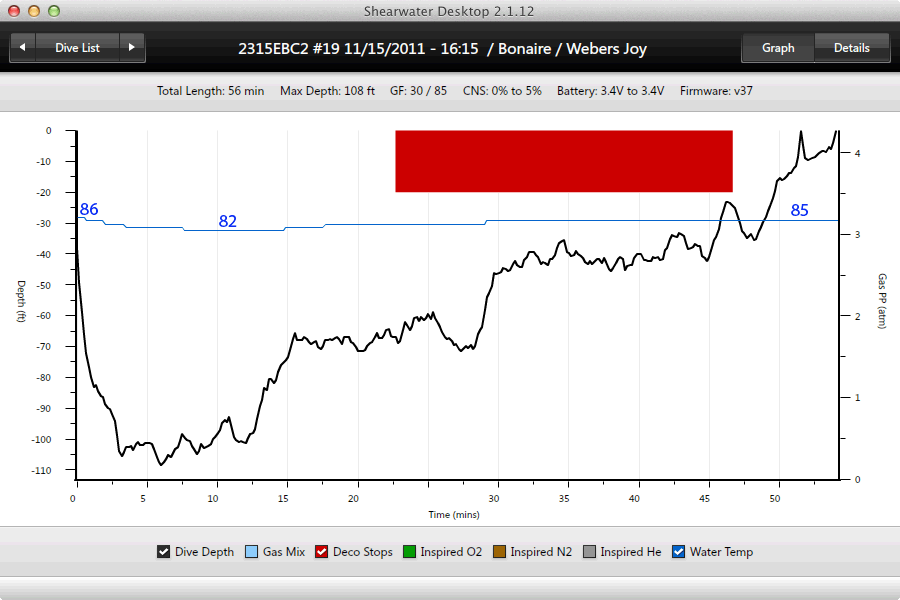
Task: Toggle the Water Temp checkbox
Action: [x=679, y=552]
